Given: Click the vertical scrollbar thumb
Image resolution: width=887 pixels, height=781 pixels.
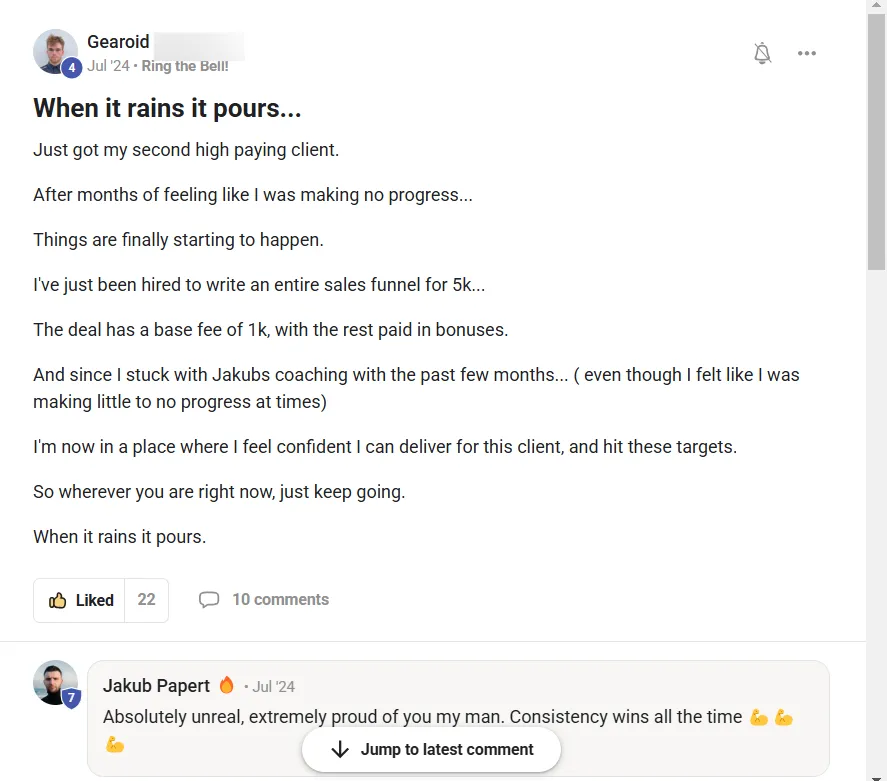Looking at the screenshot, I should [x=876, y=143].
